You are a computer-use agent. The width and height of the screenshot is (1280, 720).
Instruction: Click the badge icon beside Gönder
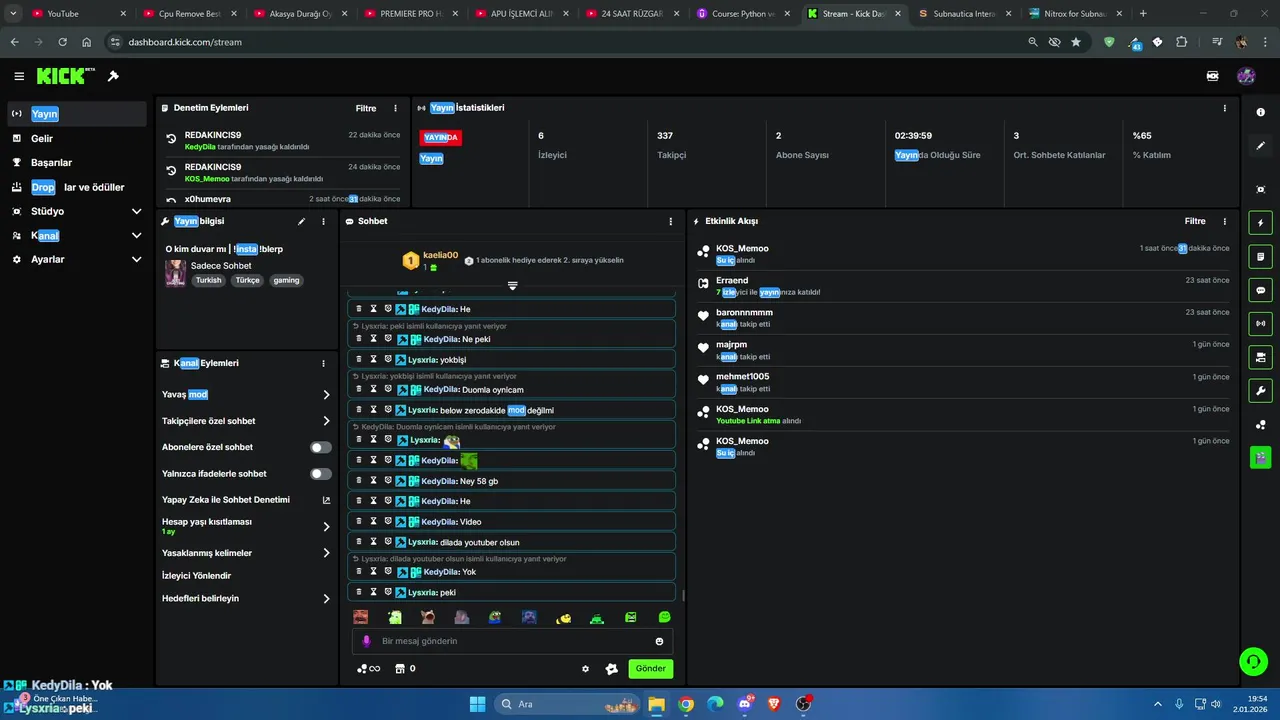(612, 669)
